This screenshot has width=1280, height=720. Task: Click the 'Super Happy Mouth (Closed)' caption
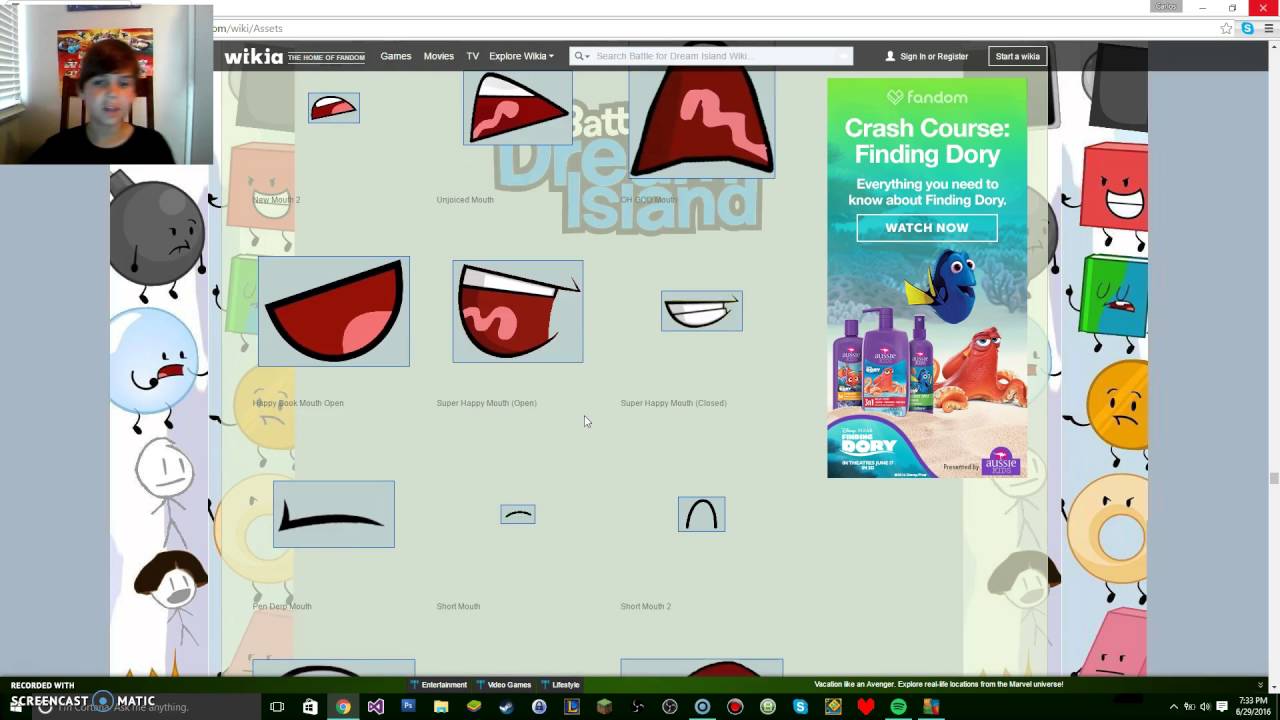click(674, 403)
